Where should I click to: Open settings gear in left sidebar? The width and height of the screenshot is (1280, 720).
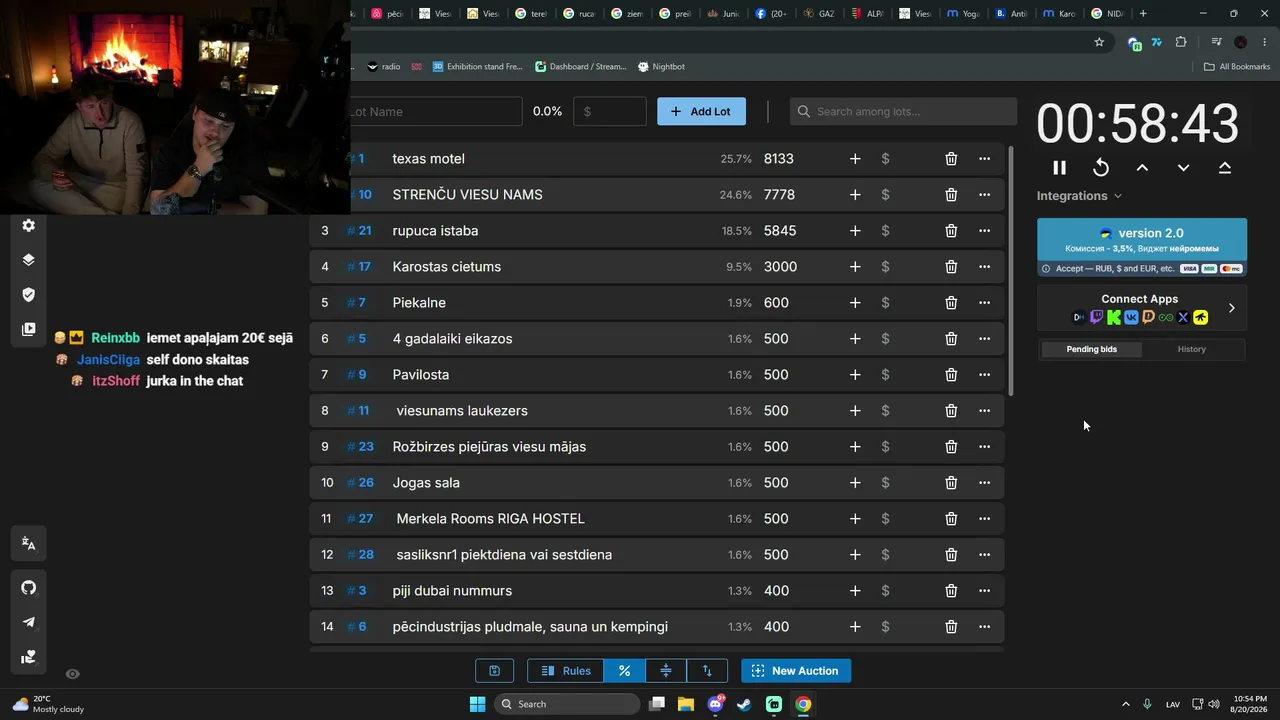(29, 226)
